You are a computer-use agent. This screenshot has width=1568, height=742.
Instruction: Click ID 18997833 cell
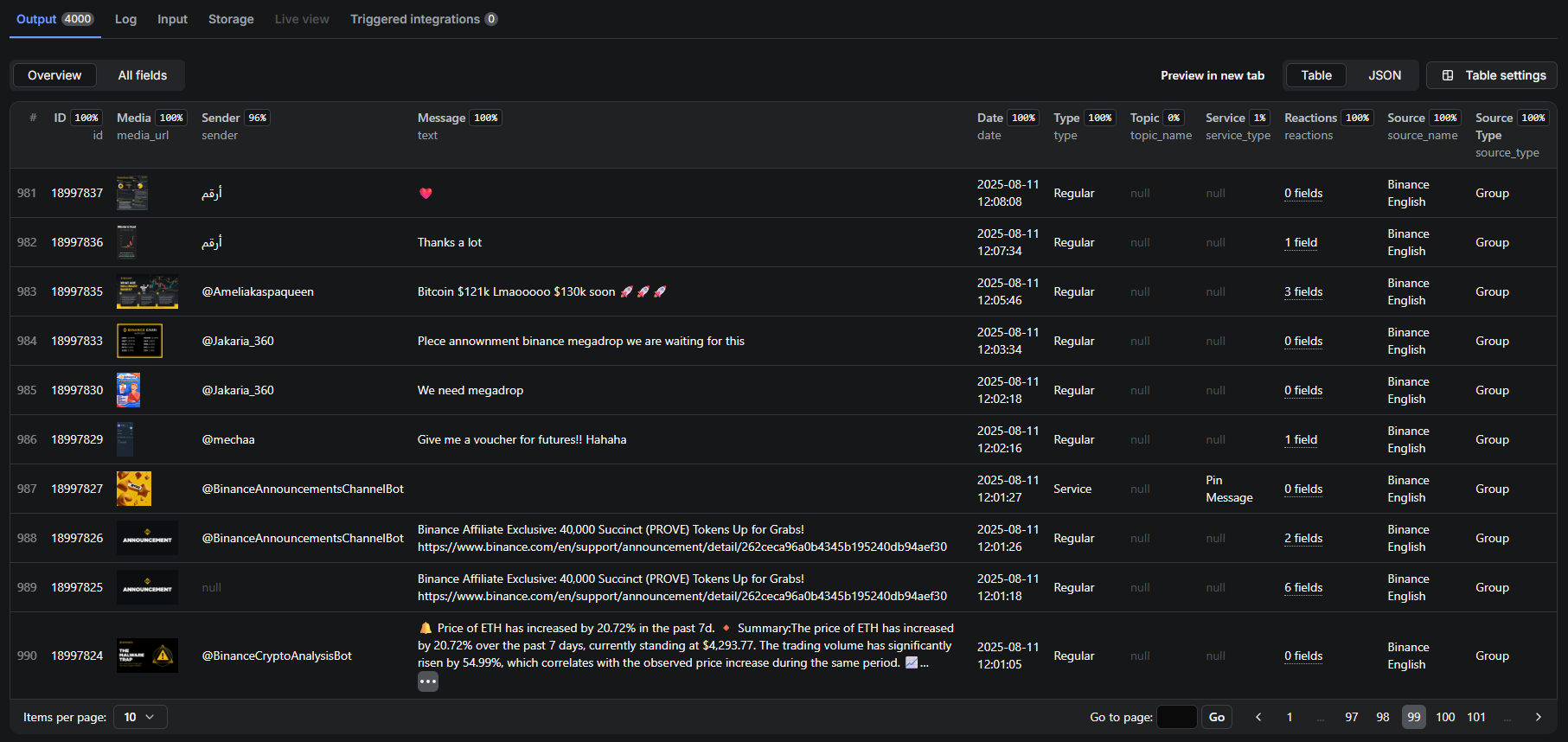[77, 341]
